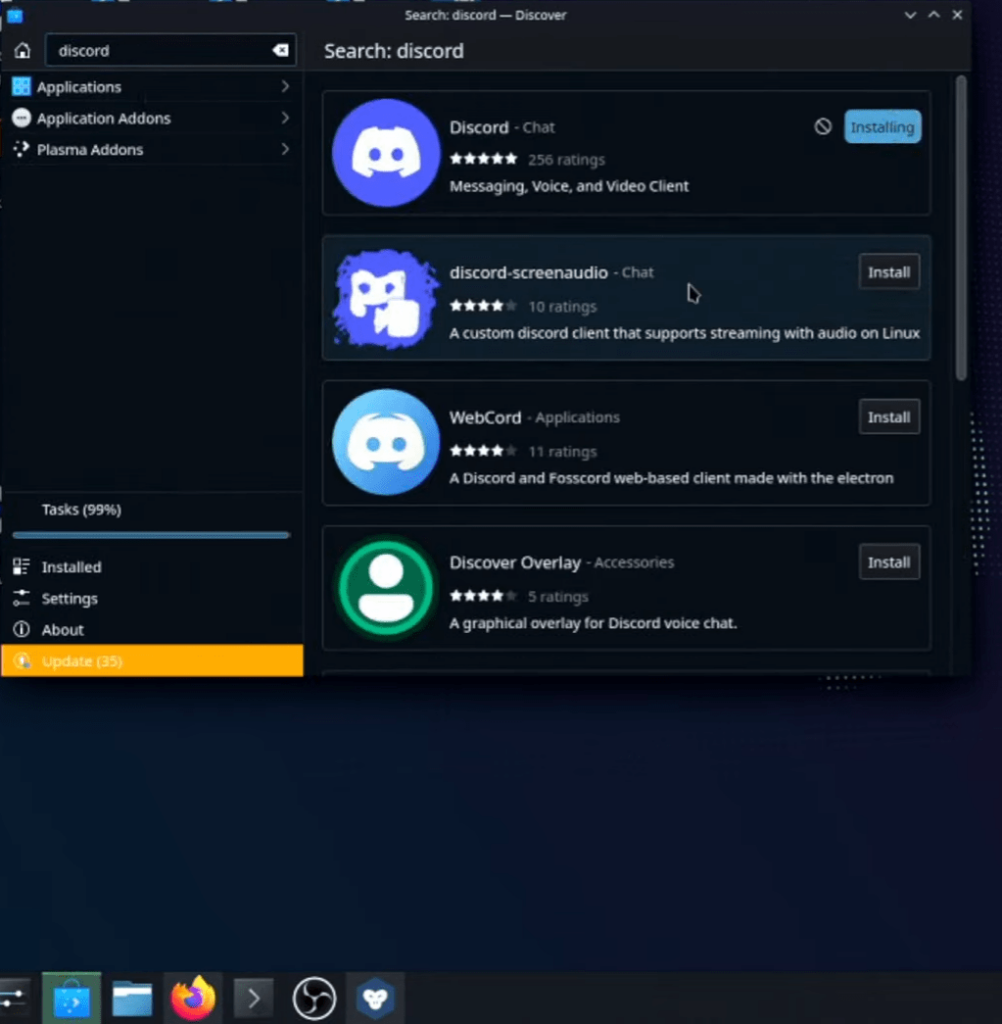Viewport: 1002px width, 1024px height.
Task: Open the Settings section
Action: (x=152, y=598)
